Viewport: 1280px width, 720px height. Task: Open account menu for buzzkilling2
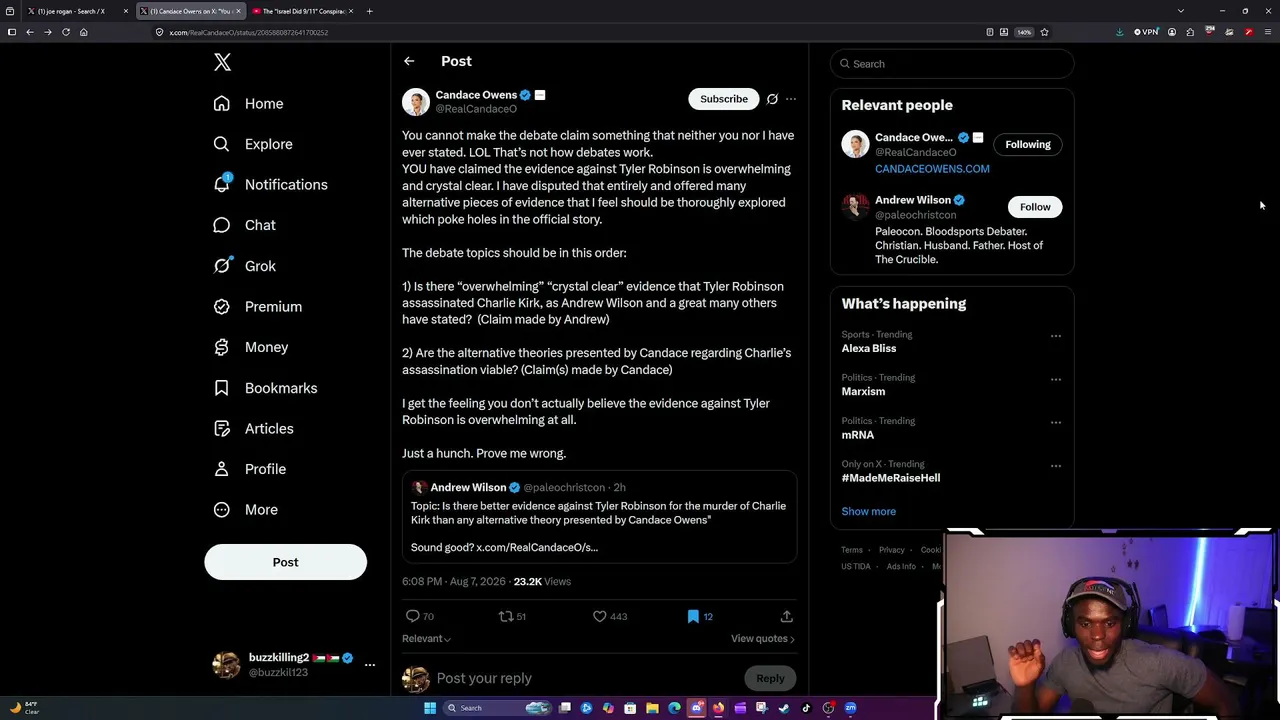pos(369,665)
